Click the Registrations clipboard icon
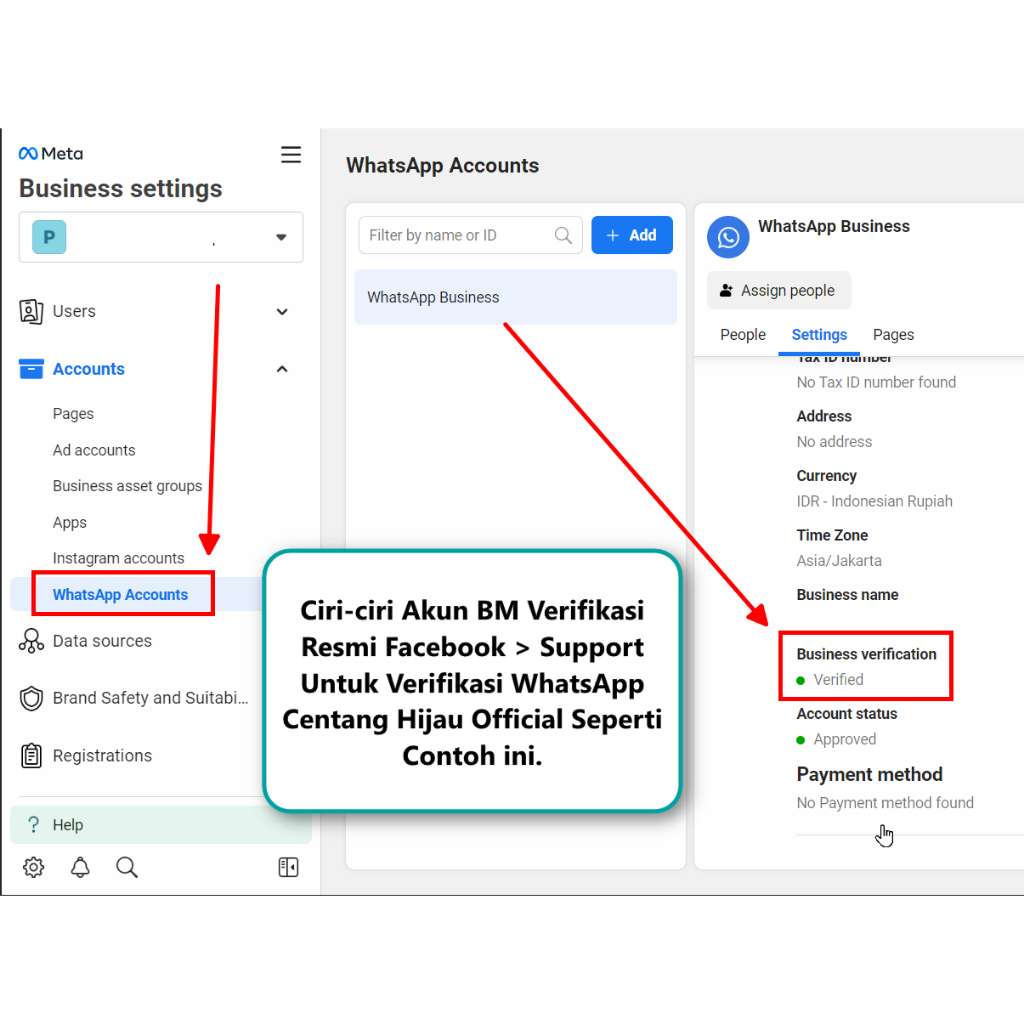This screenshot has width=1024, height=1024. point(30,756)
